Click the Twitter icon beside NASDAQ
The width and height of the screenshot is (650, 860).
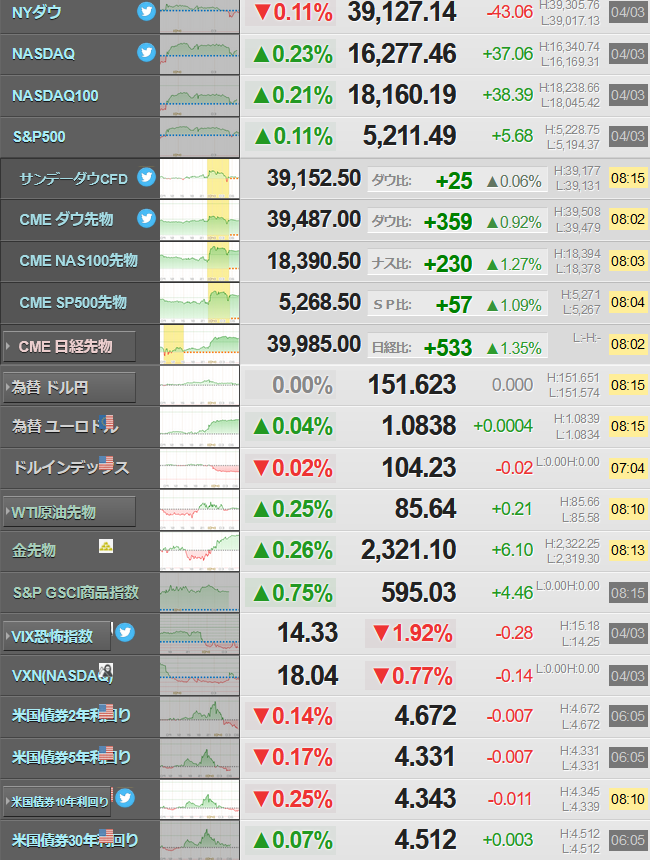(x=146, y=53)
